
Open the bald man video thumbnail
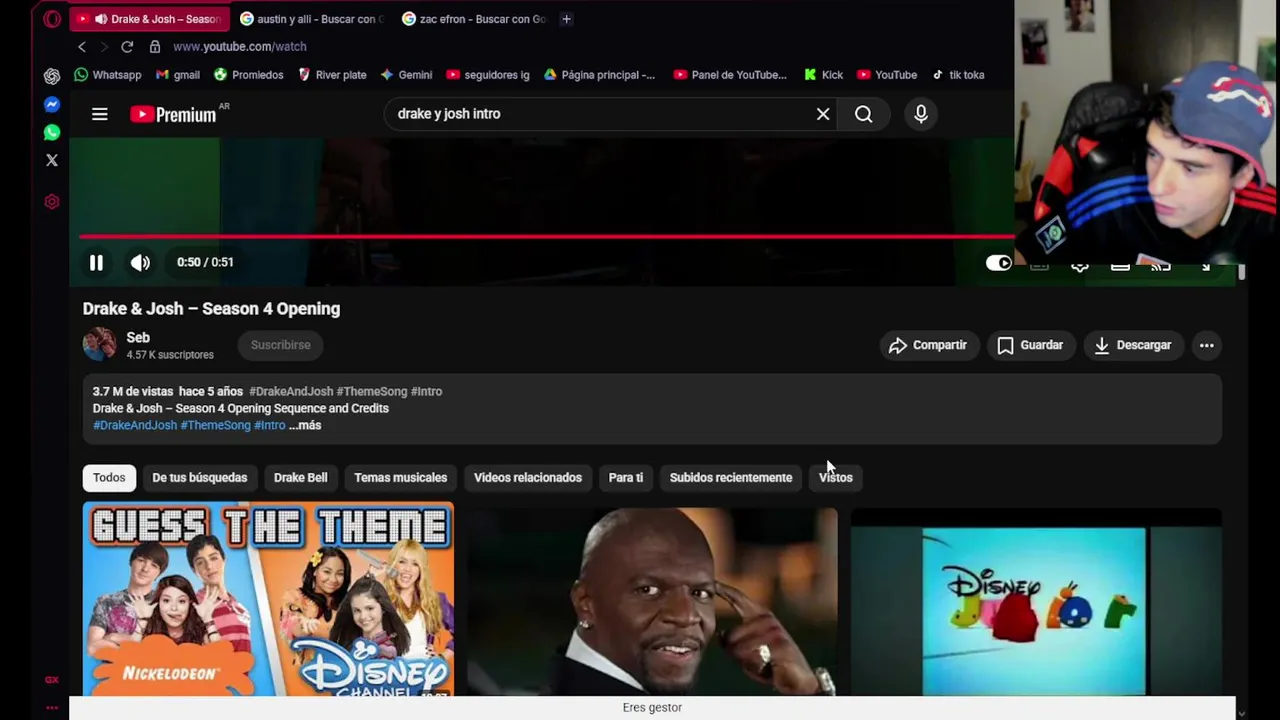pos(652,601)
